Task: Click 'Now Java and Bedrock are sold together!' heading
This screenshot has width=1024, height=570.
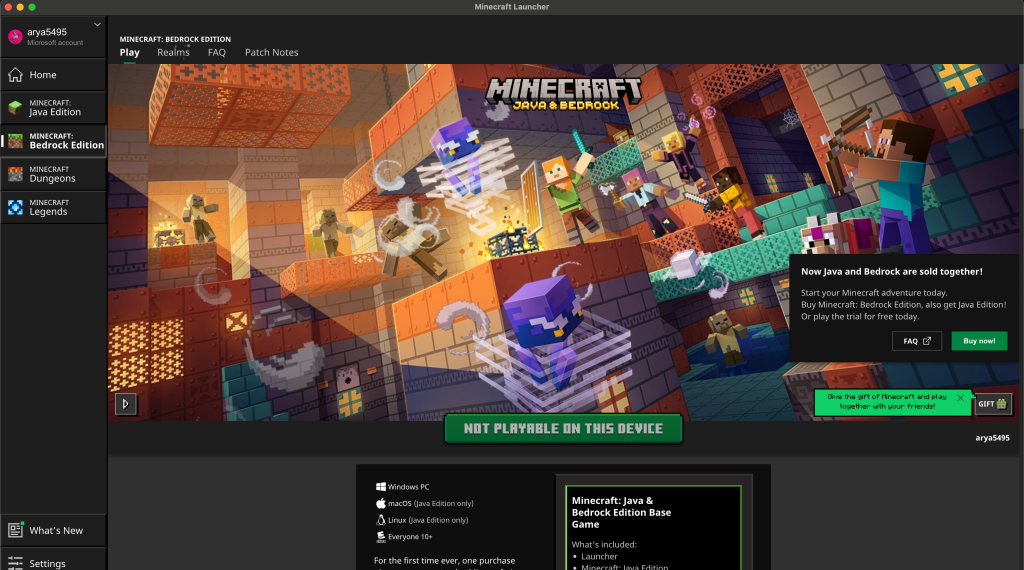Action: click(891, 272)
